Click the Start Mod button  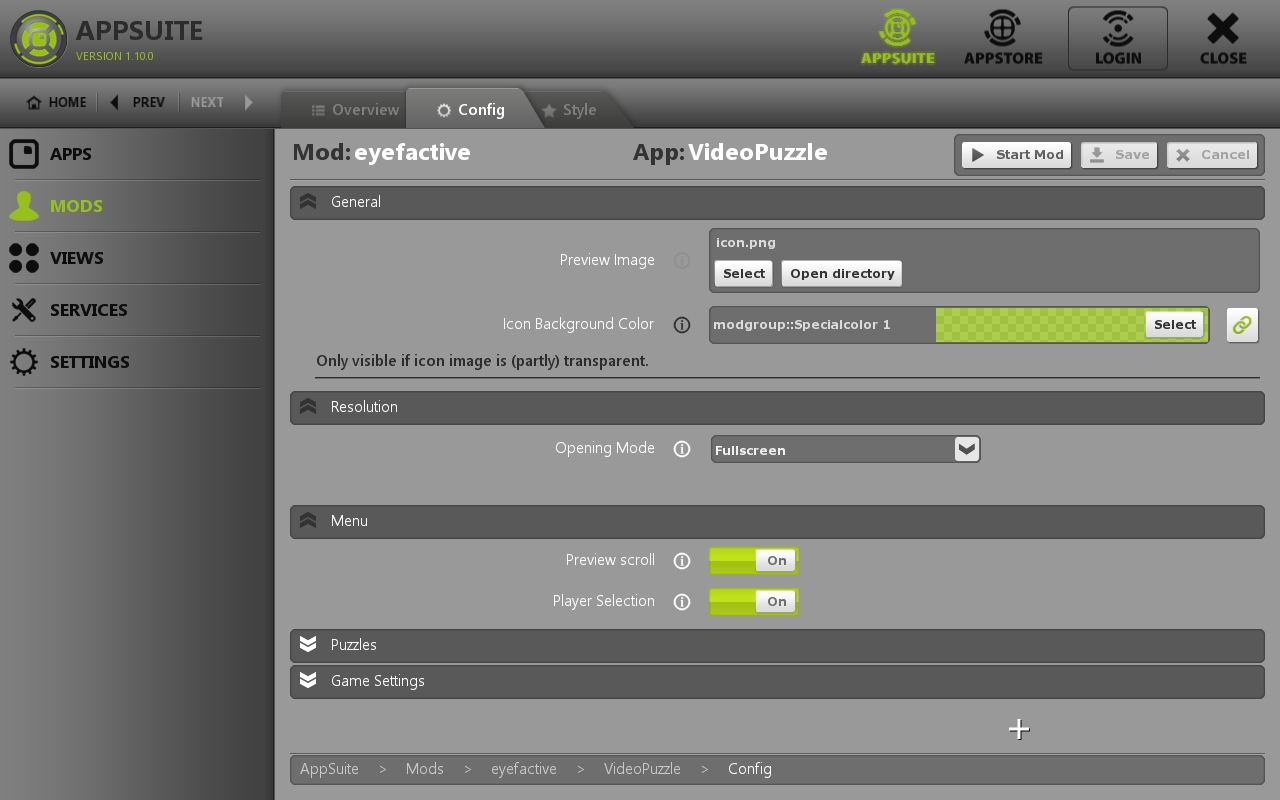(x=1017, y=155)
